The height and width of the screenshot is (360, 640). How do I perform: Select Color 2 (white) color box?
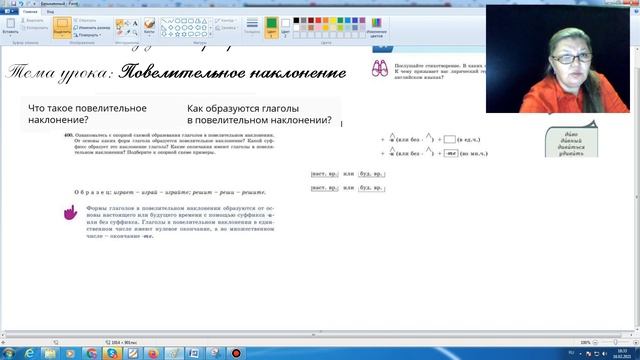click(x=285, y=27)
